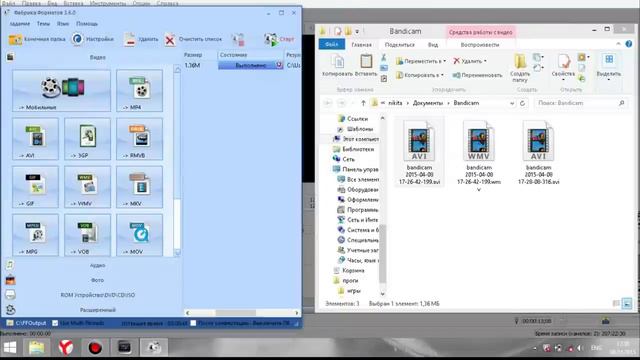Open the Move to dropdown

pyautogui.click(x=420, y=61)
